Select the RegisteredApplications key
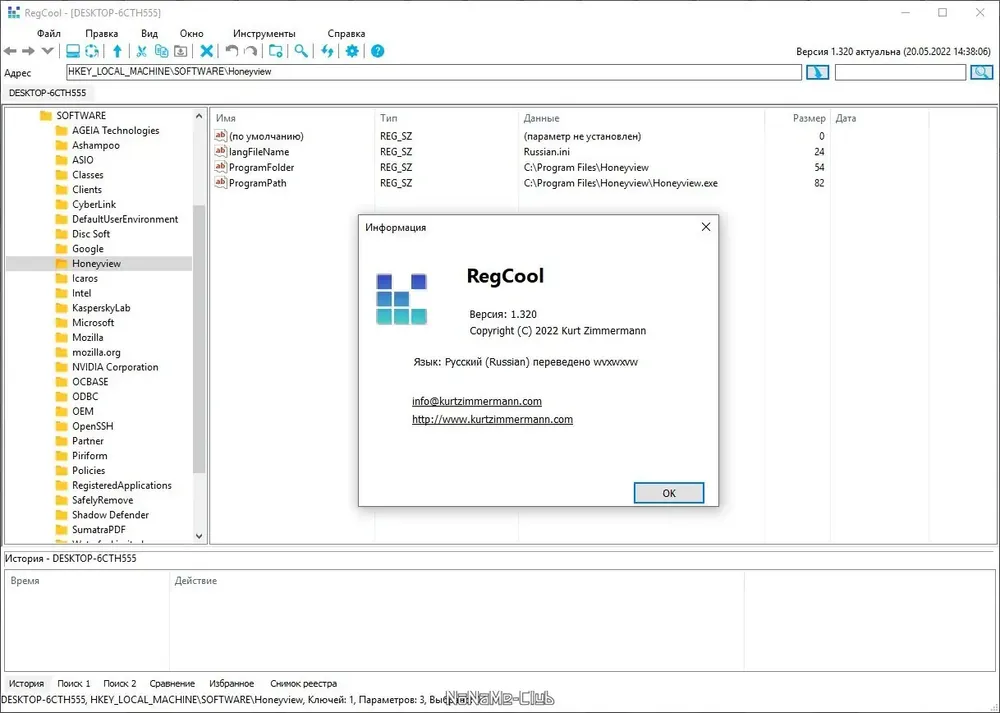Viewport: 1000px width, 713px height. [x=122, y=485]
